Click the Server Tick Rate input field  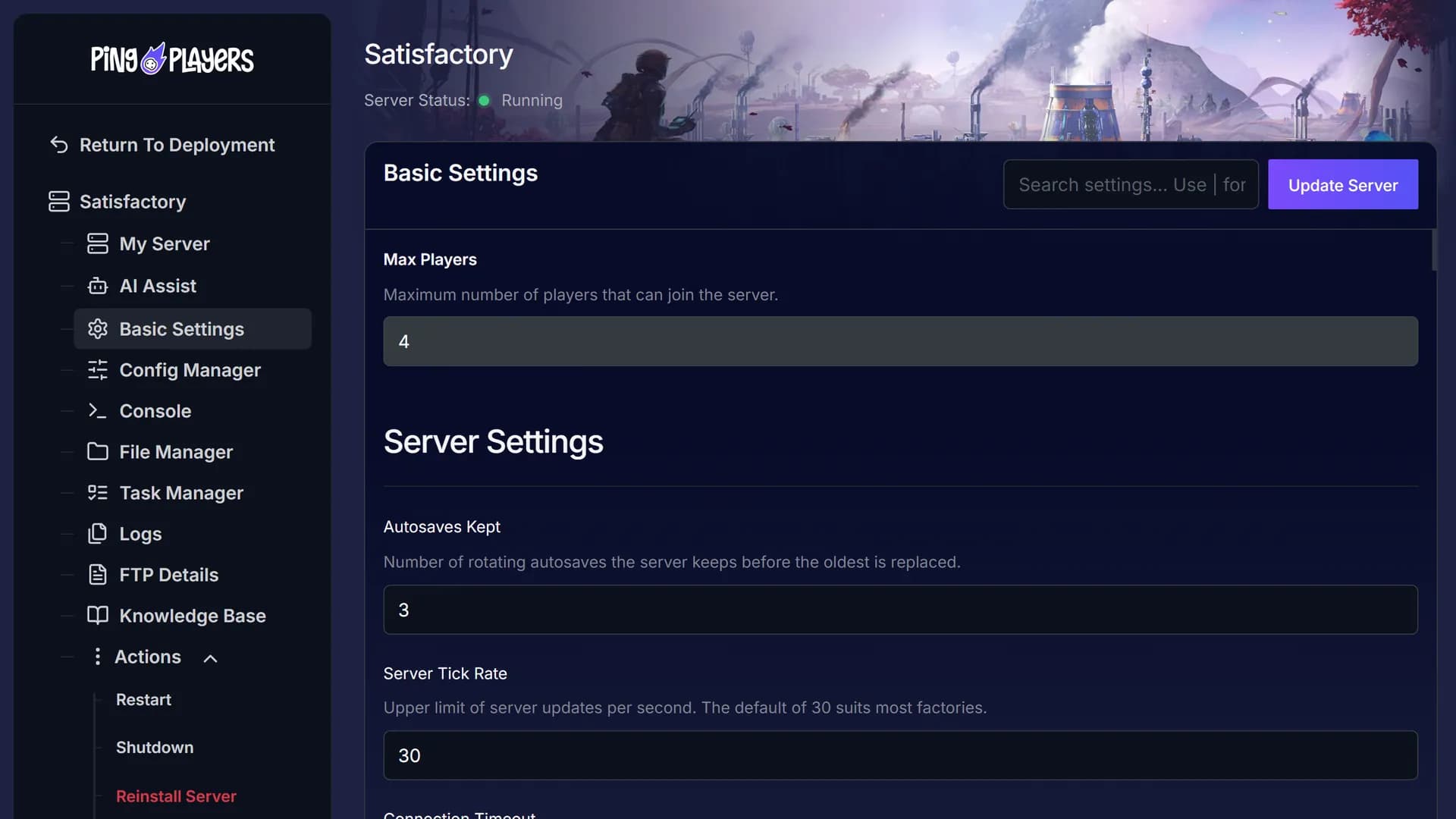point(900,755)
